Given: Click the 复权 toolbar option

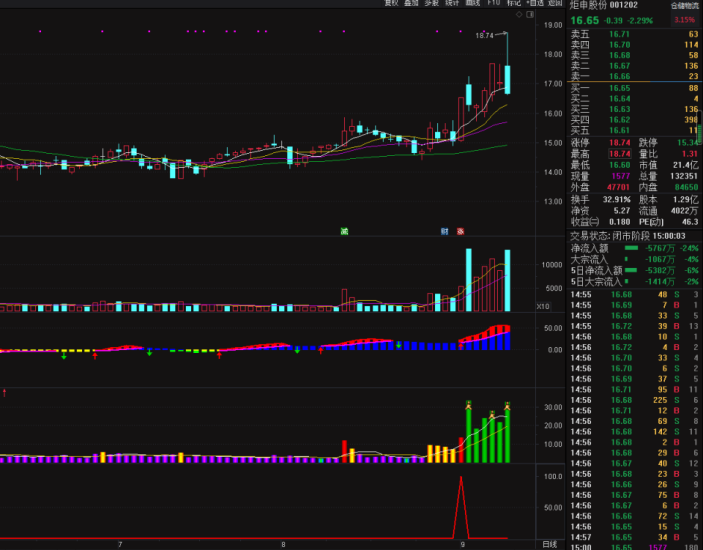Looking at the screenshot, I should [x=392, y=4].
